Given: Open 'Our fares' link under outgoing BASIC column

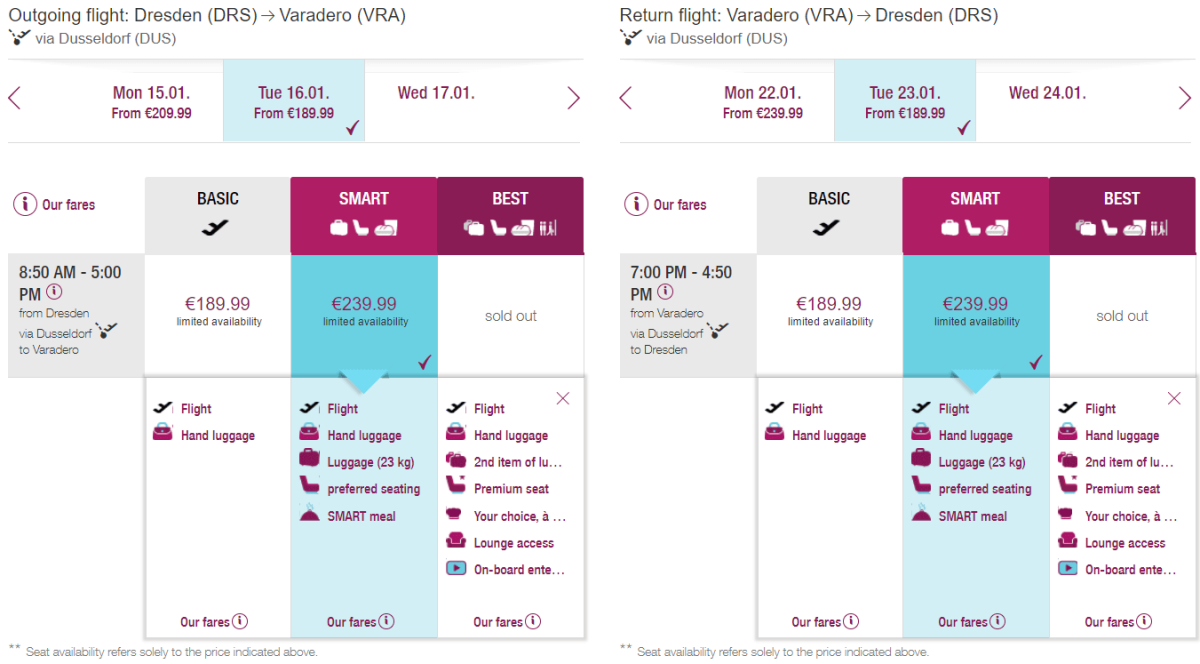Looking at the screenshot, I should pos(213,622).
